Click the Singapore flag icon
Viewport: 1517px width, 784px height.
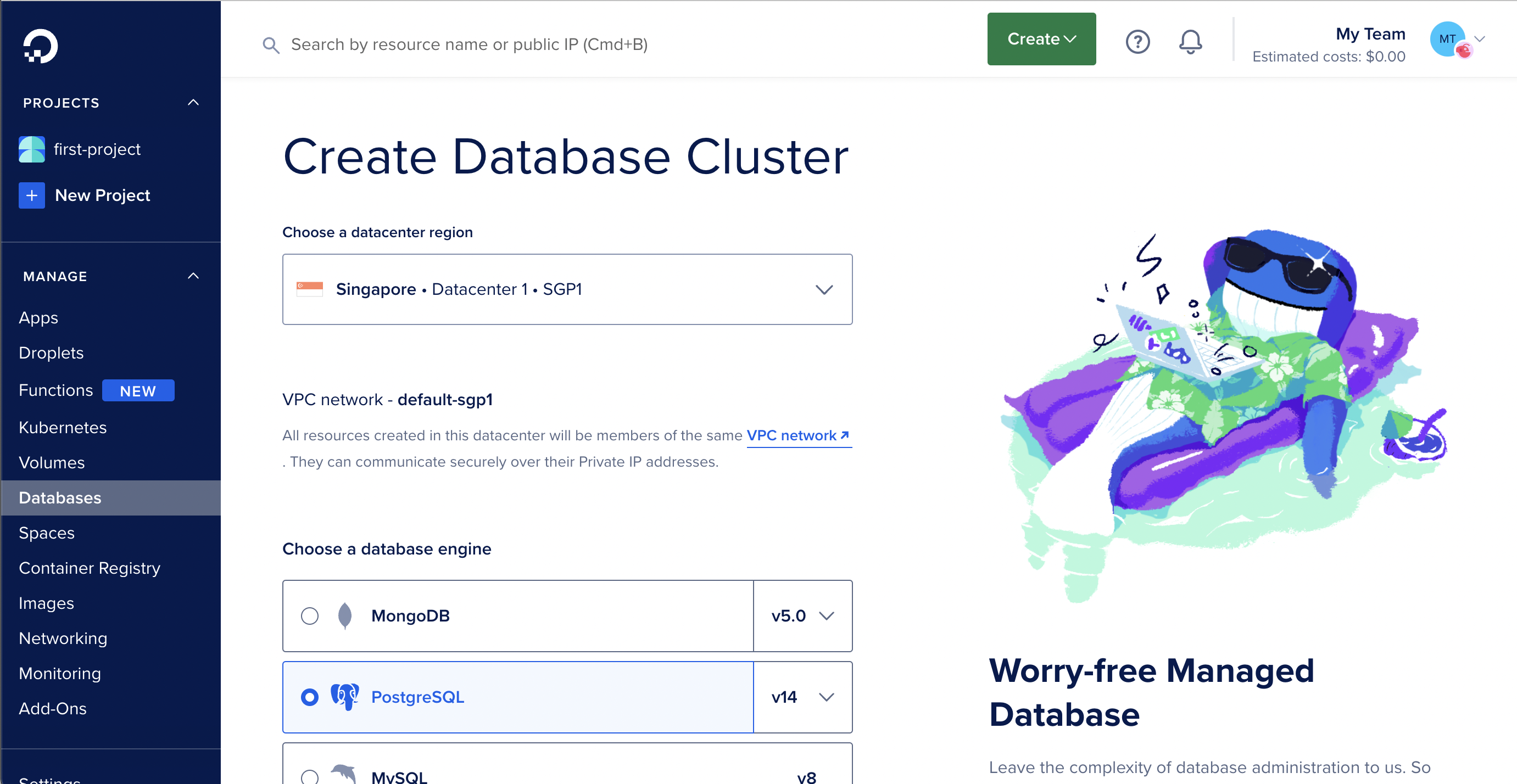coord(310,289)
